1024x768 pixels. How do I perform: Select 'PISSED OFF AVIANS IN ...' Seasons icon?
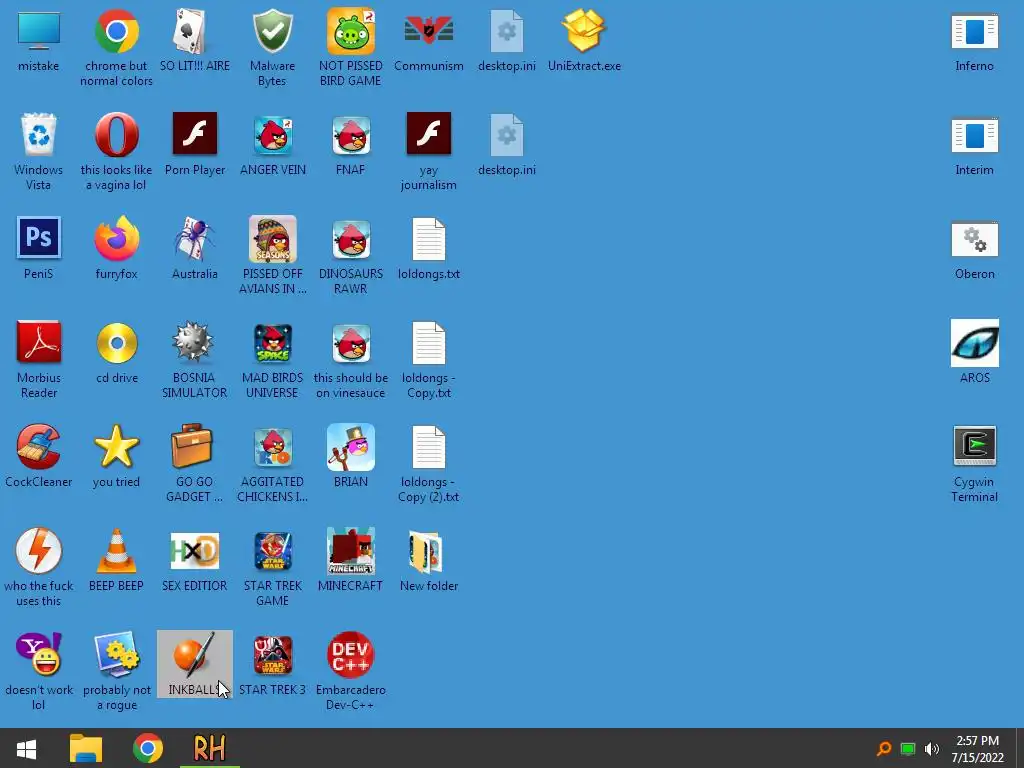pos(272,239)
